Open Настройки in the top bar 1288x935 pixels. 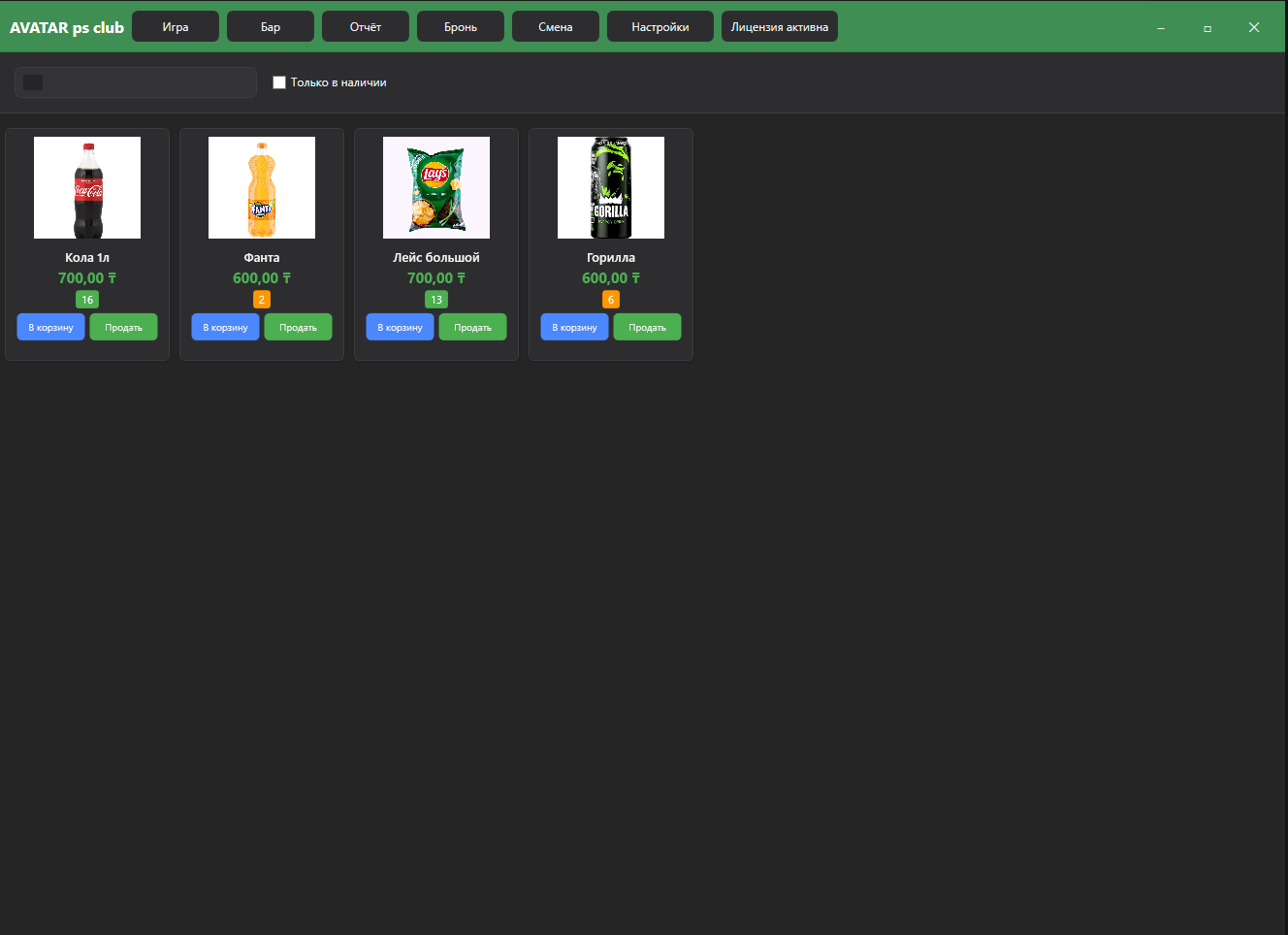[660, 27]
